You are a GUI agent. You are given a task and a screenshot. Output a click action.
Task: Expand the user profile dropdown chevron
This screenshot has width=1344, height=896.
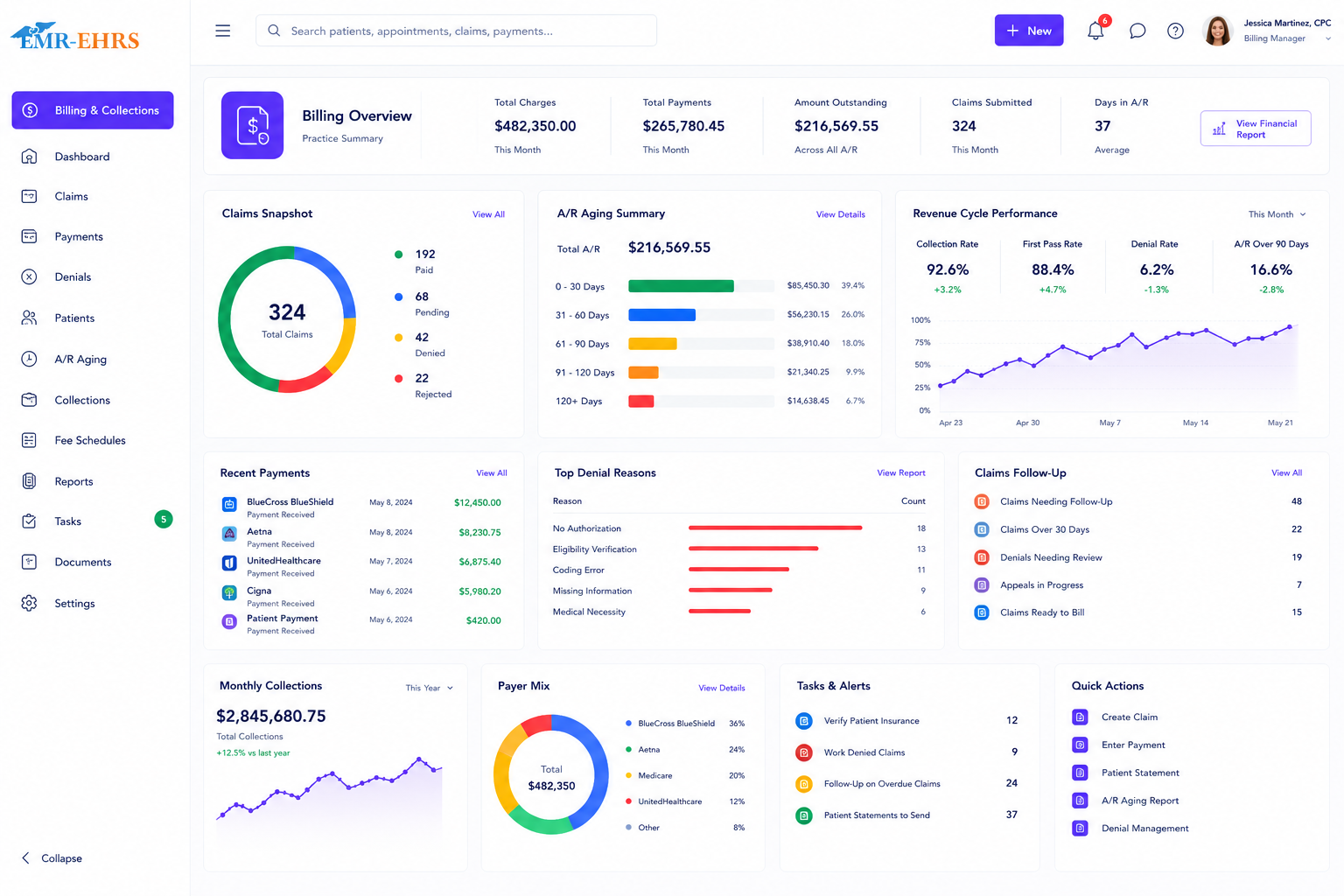click(x=1328, y=38)
